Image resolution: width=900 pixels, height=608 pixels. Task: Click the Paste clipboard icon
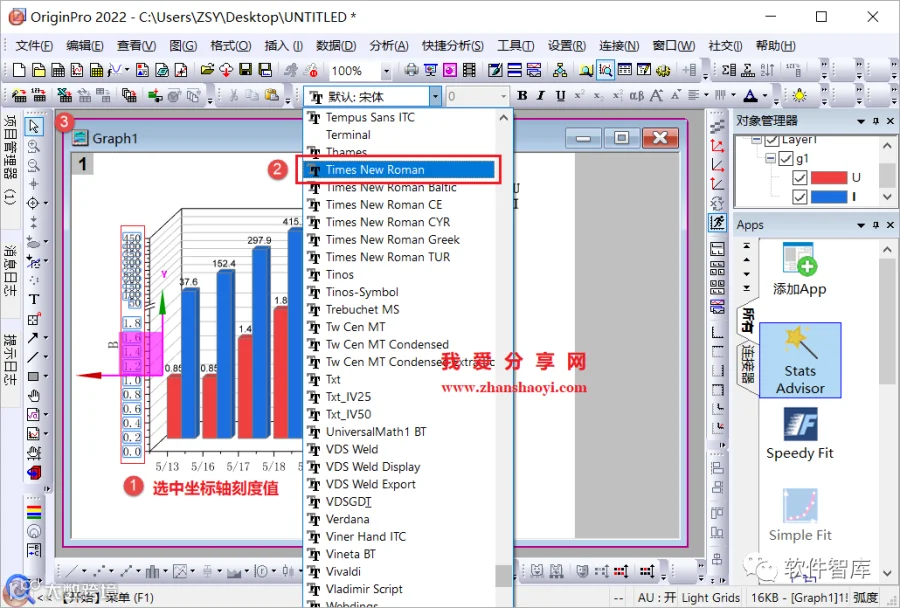[271, 96]
